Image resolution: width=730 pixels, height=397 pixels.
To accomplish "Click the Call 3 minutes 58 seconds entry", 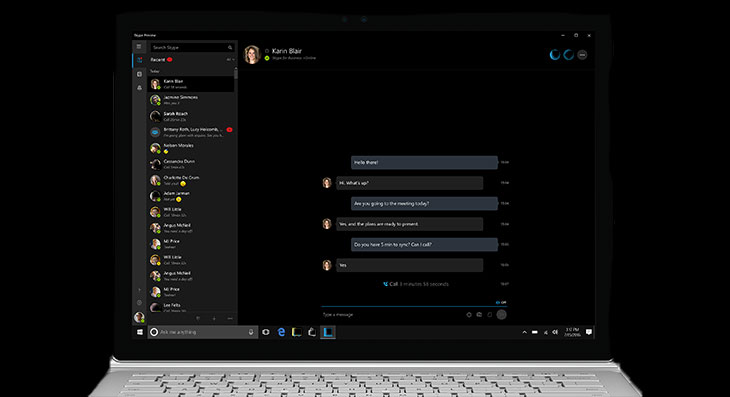I will coord(416,284).
